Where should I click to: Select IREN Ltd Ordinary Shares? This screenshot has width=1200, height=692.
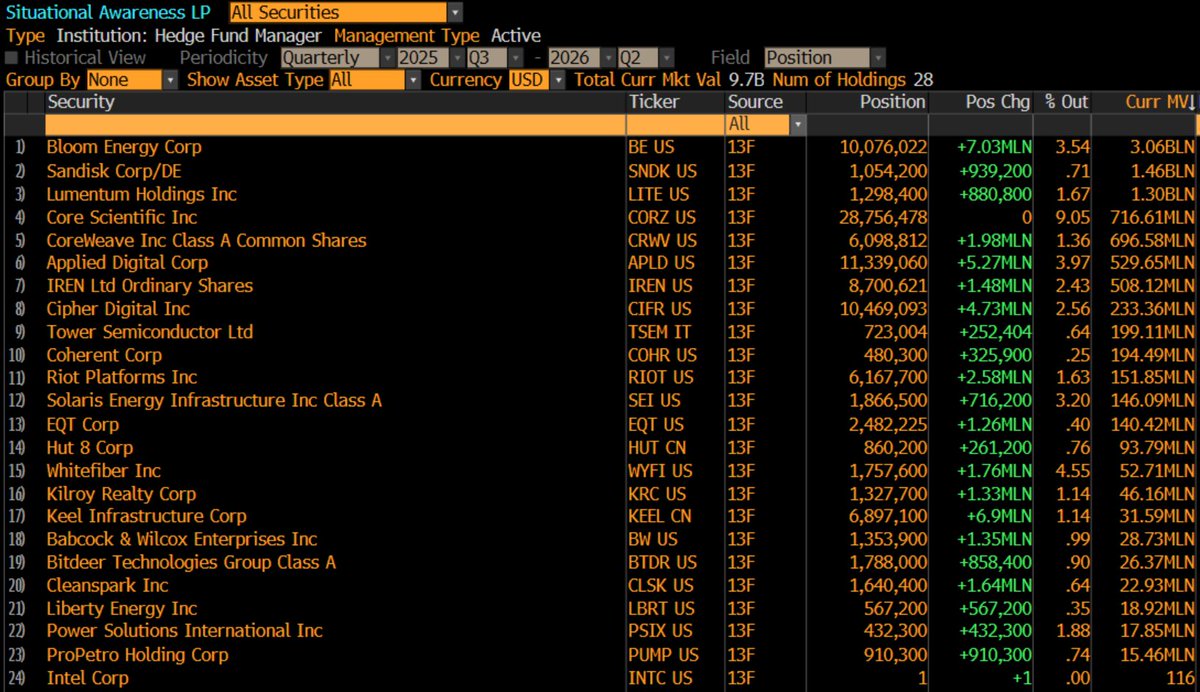149,285
